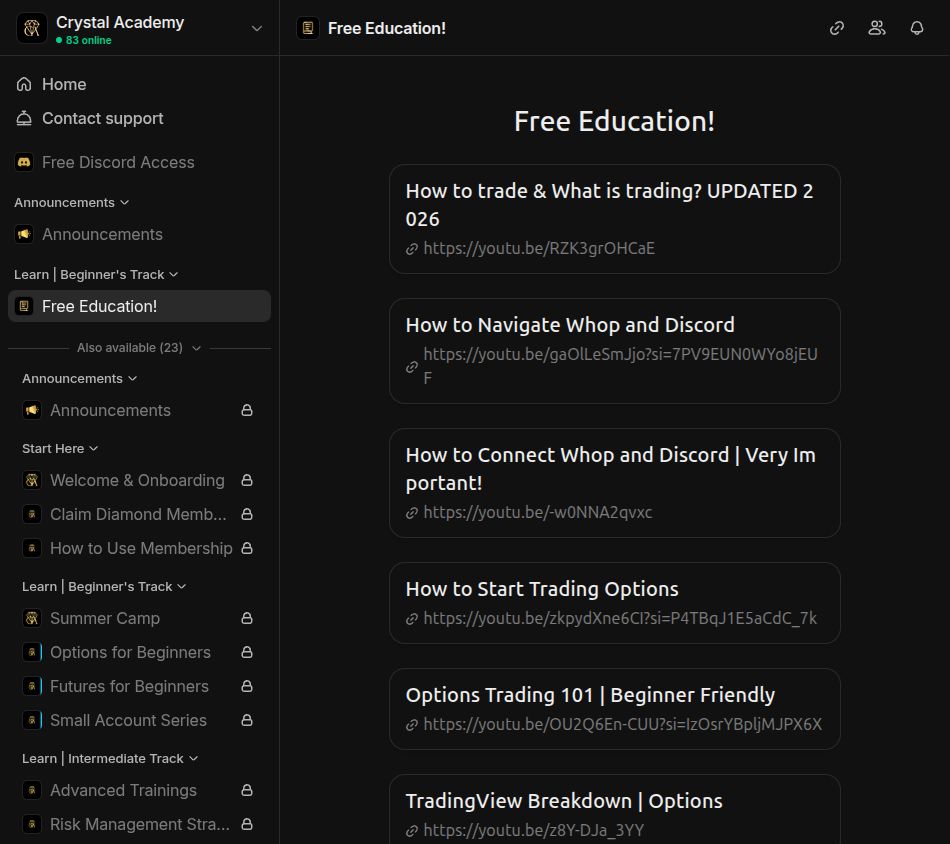Click the Discord icon beside Free Discord Access
Screen dimensions: 950x844
click(x=24, y=162)
